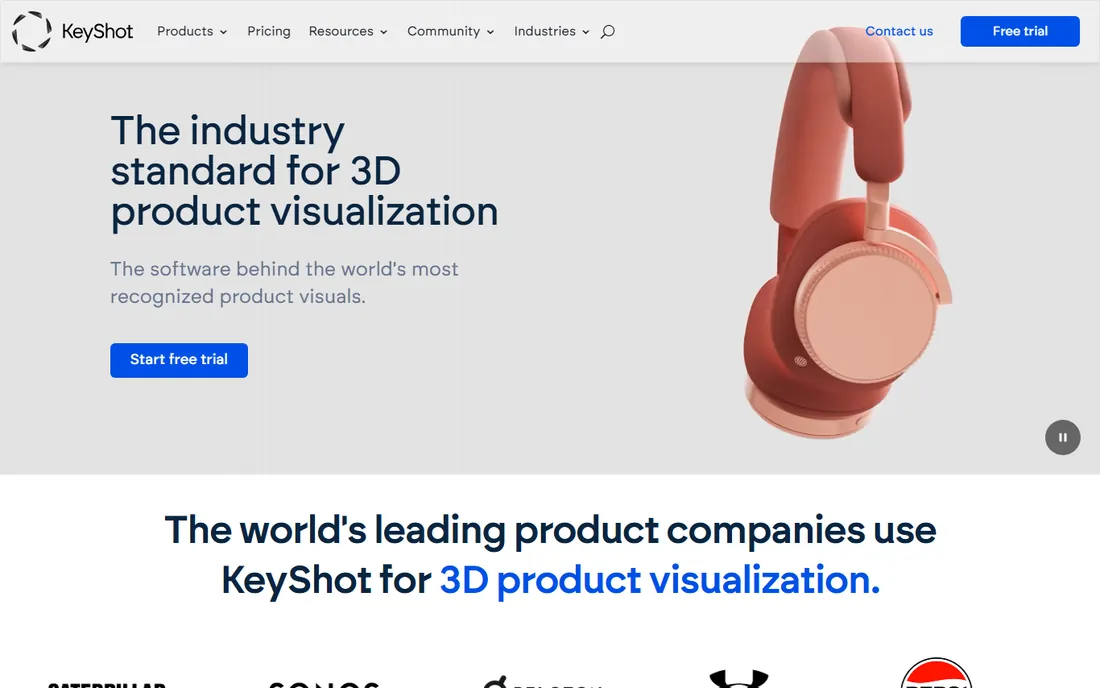Click the KeyShot logo
The image size is (1100, 688).
coord(72,32)
